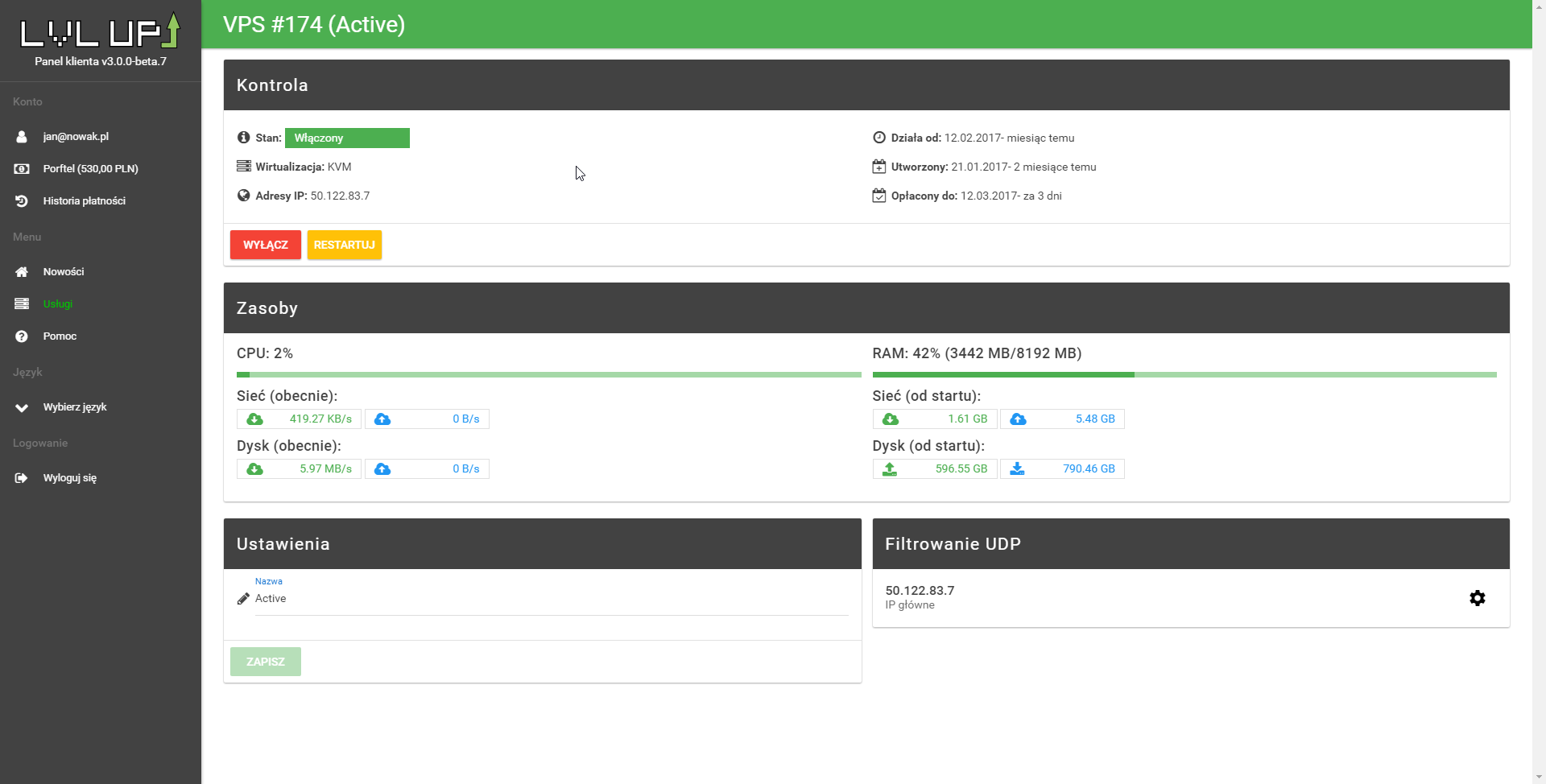Open UDP filtering settings gear icon
1546x784 pixels.
(x=1477, y=598)
